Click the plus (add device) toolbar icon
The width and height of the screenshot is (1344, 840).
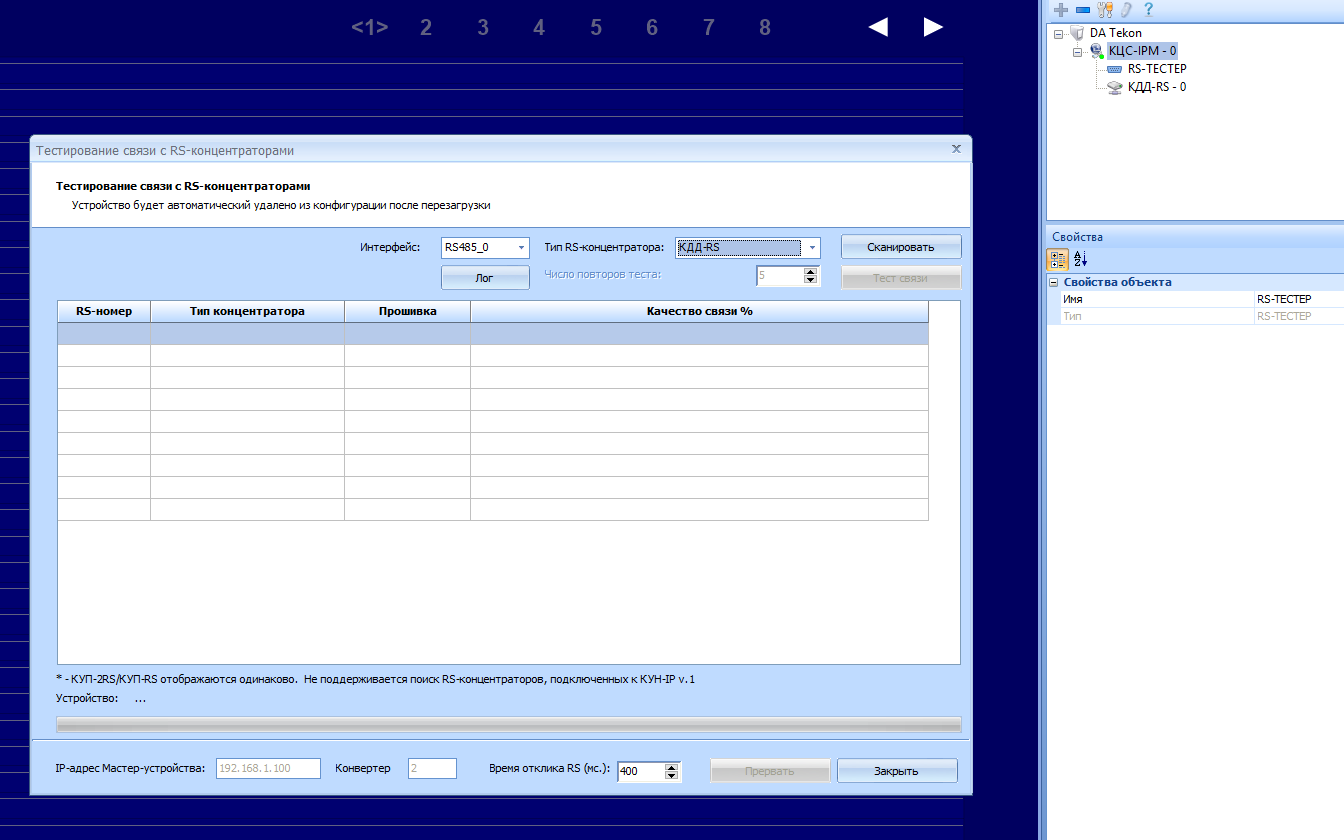click(x=1061, y=9)
